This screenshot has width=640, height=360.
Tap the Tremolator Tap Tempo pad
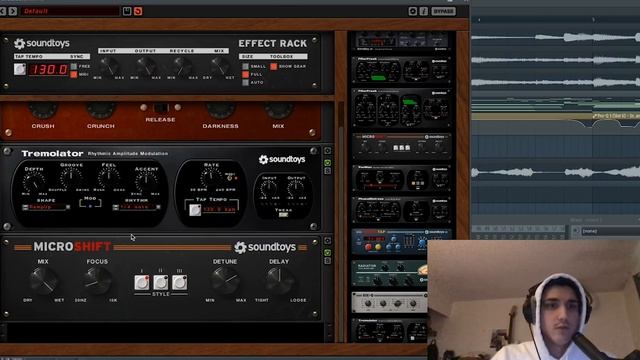195,210
